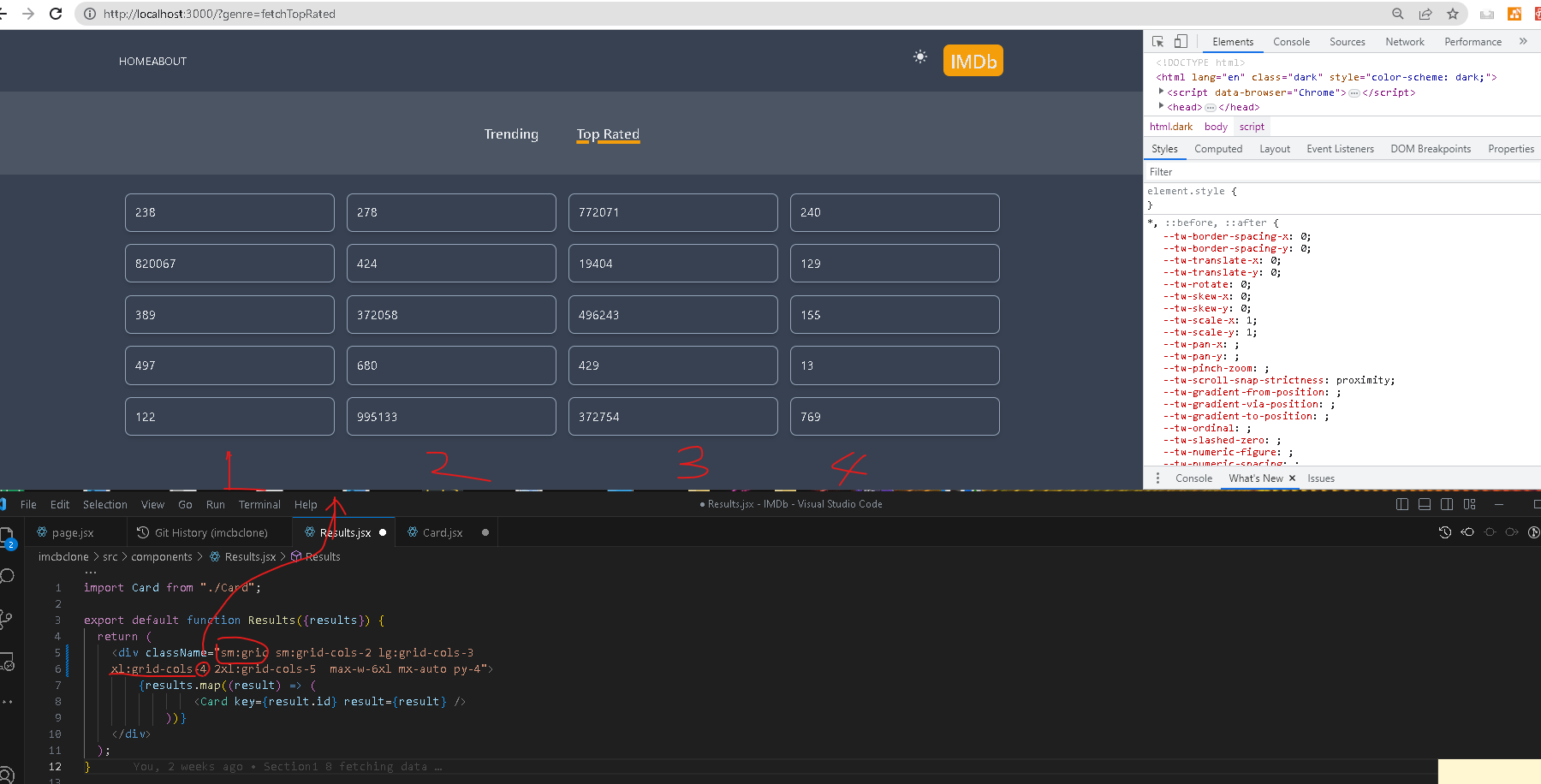
Task: Open the movie card labeled 820067
Action: click(229, 264)
